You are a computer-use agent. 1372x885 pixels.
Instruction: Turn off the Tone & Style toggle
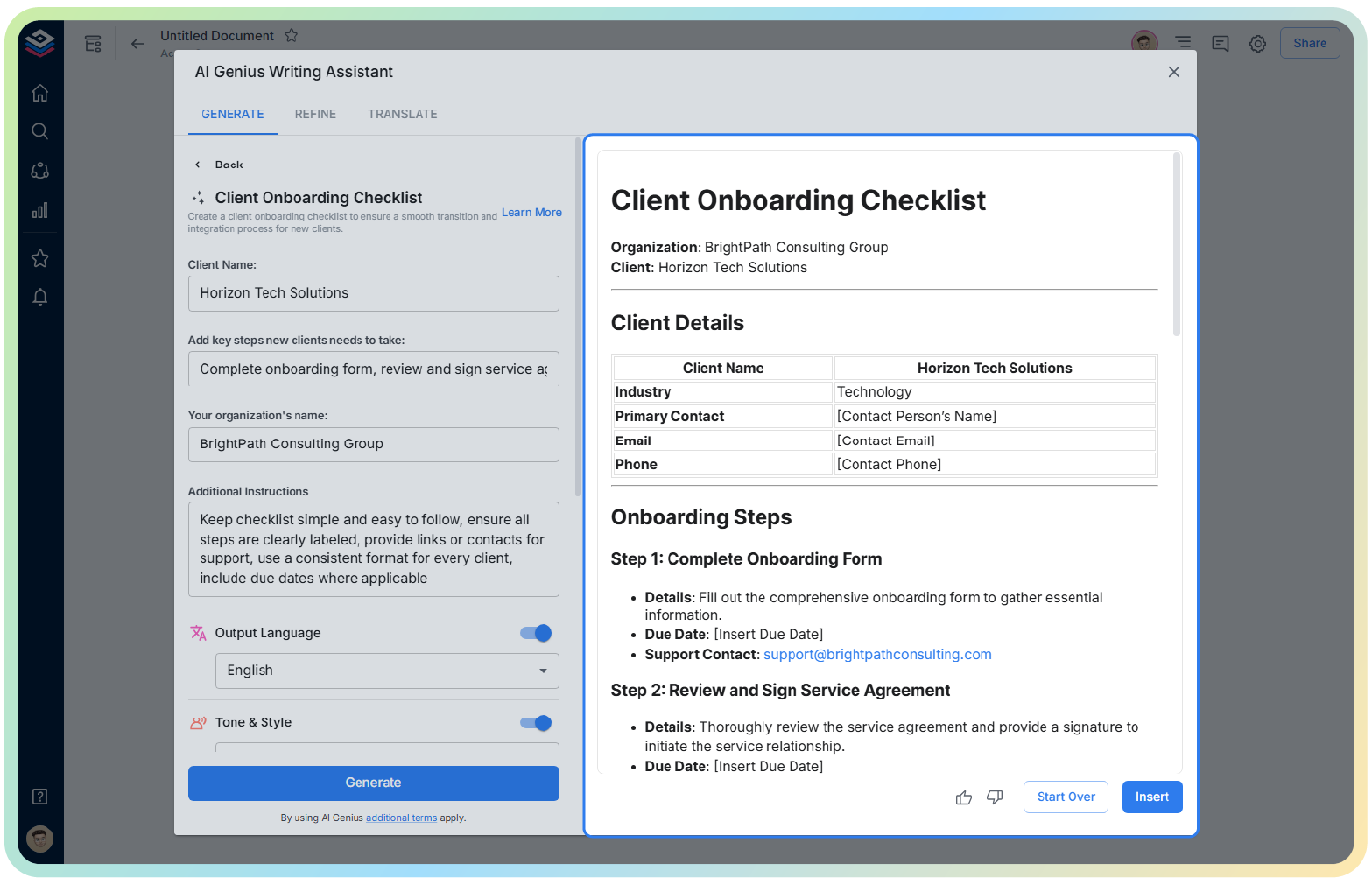point(534,723)
